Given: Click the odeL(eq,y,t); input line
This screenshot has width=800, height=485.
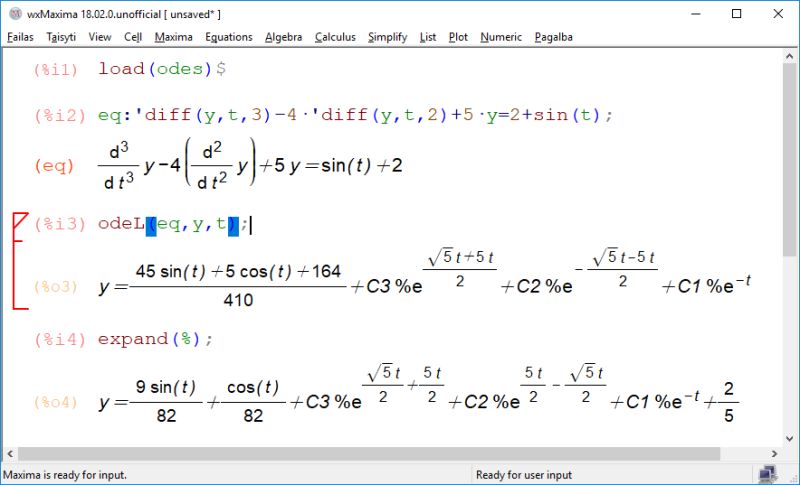Looking at the screenshot, I should [x=173, y=224].
